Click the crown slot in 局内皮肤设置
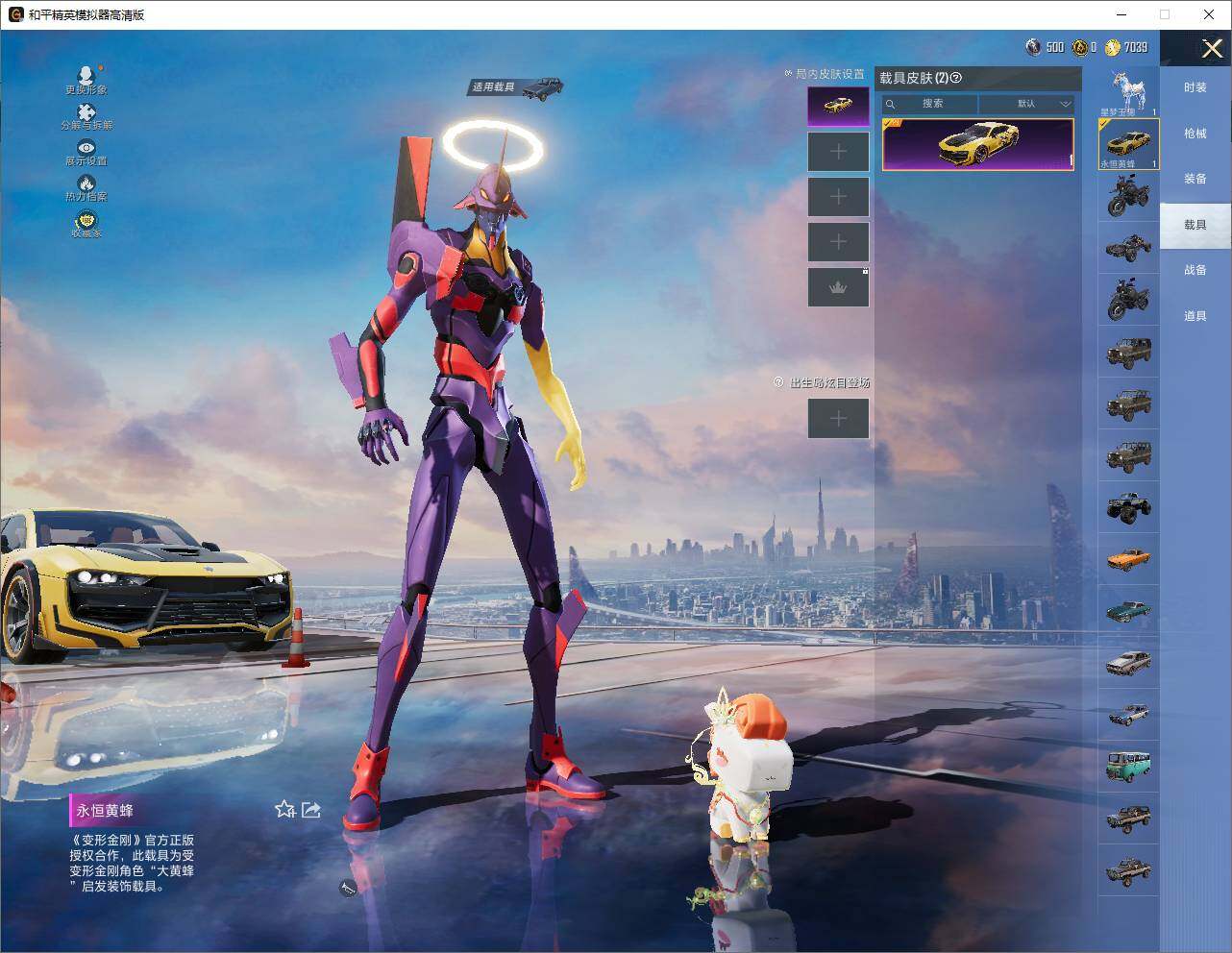Viewport: 1232px width, 953px height. click(x=838, y=287)
